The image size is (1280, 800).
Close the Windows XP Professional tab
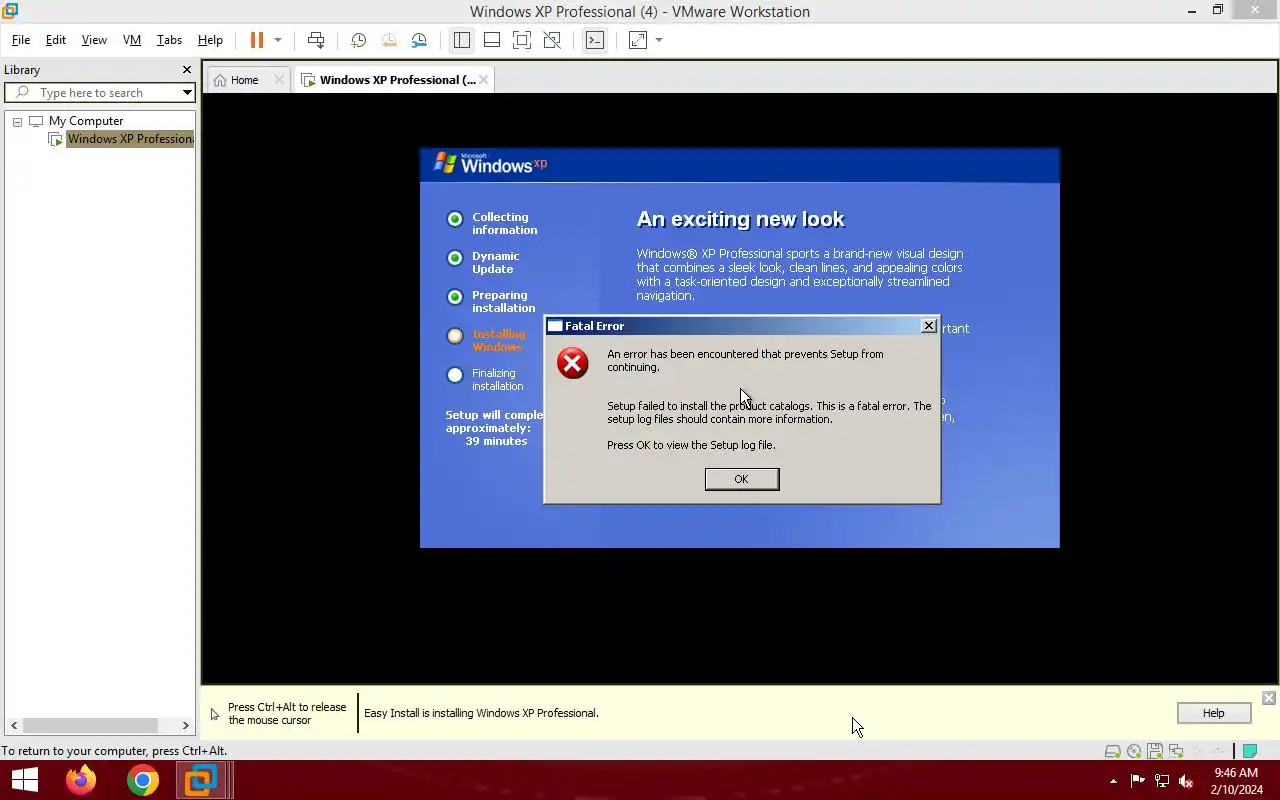point(484,80)
